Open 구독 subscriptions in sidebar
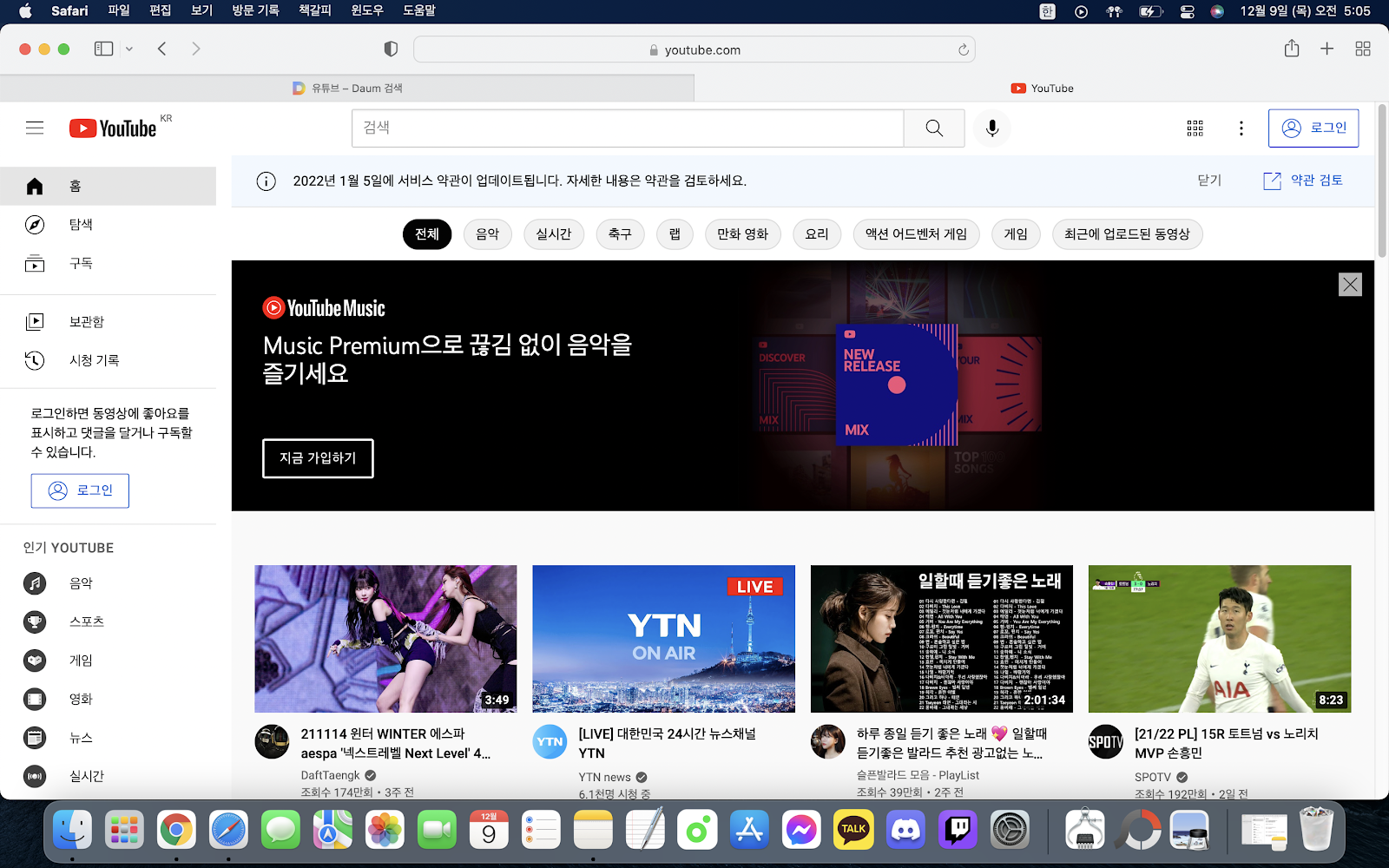 tap(108, 263)
